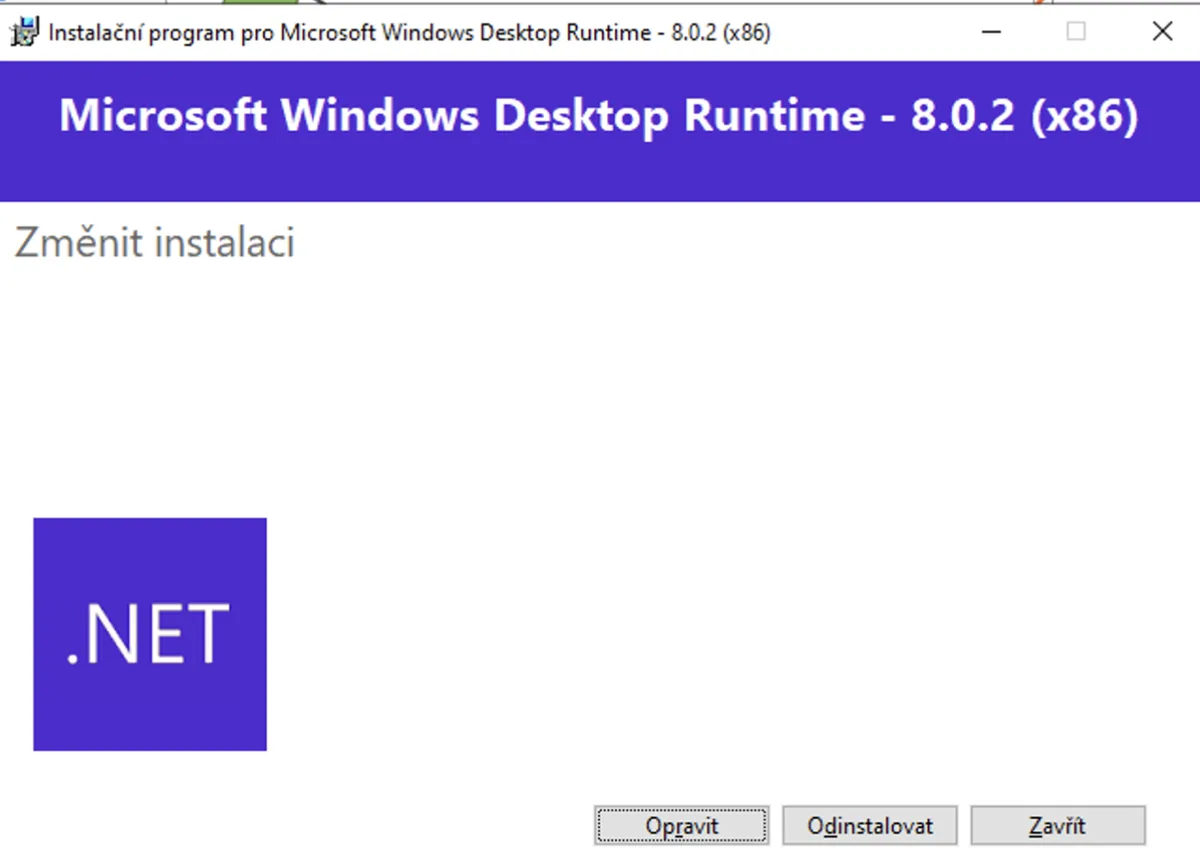Click the .NET logo tile
Image resolution: width=1200 pixels, height=863 pixels.
click(150, 634)
